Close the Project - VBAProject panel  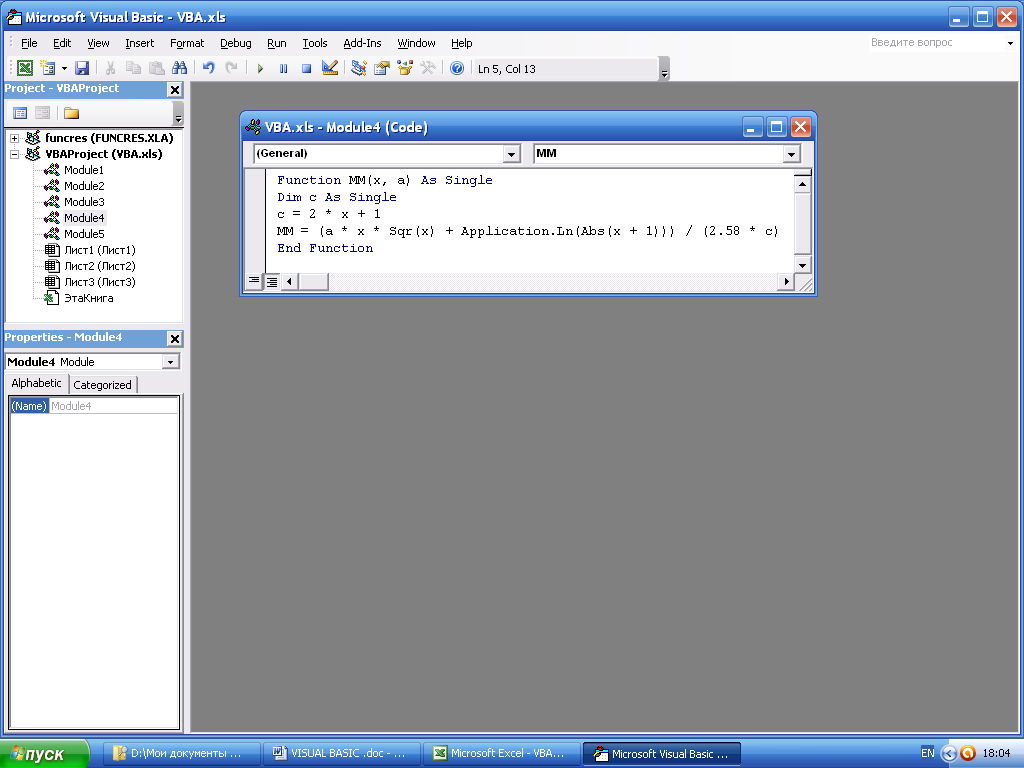click(175, 89)
